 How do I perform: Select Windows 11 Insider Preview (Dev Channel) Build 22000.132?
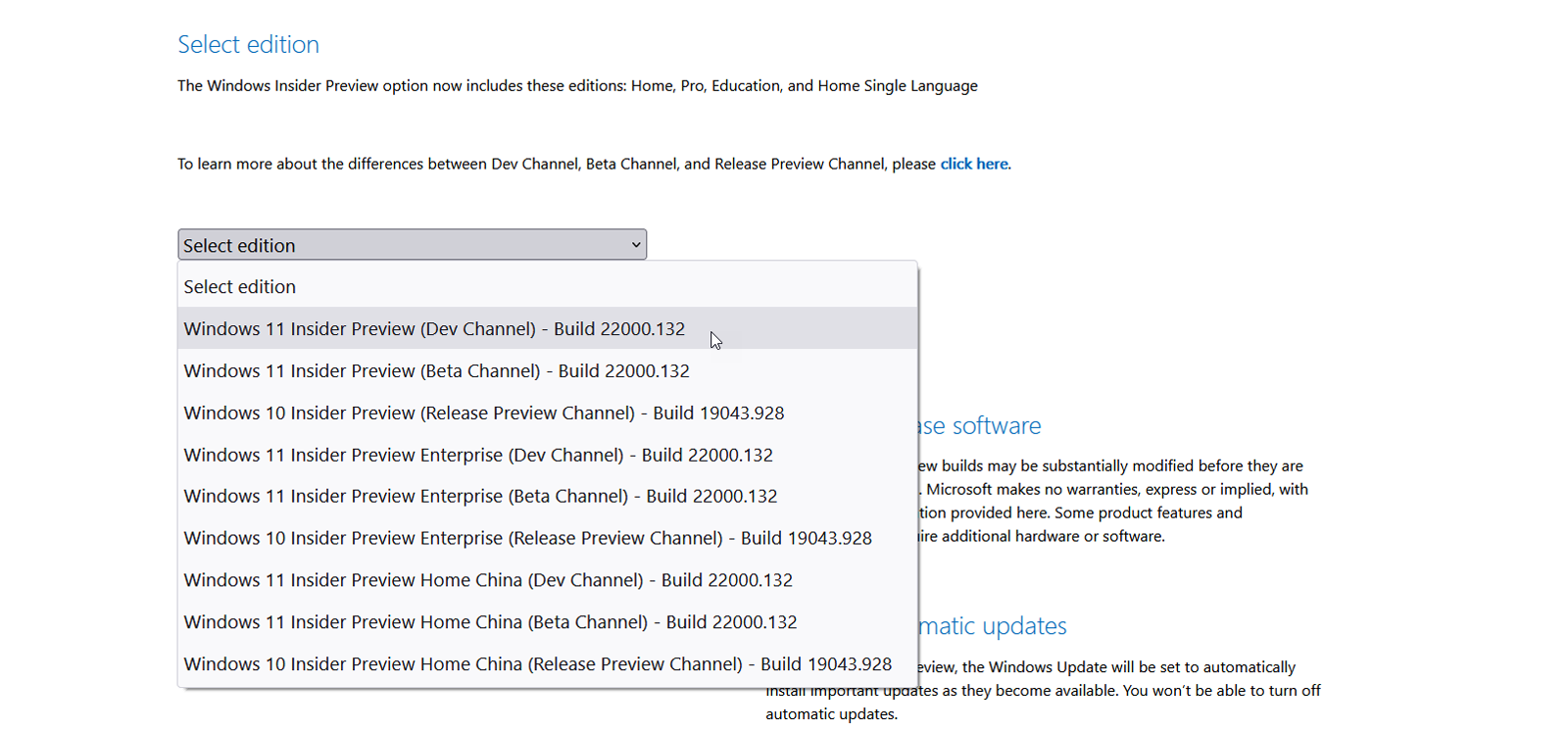547,328
